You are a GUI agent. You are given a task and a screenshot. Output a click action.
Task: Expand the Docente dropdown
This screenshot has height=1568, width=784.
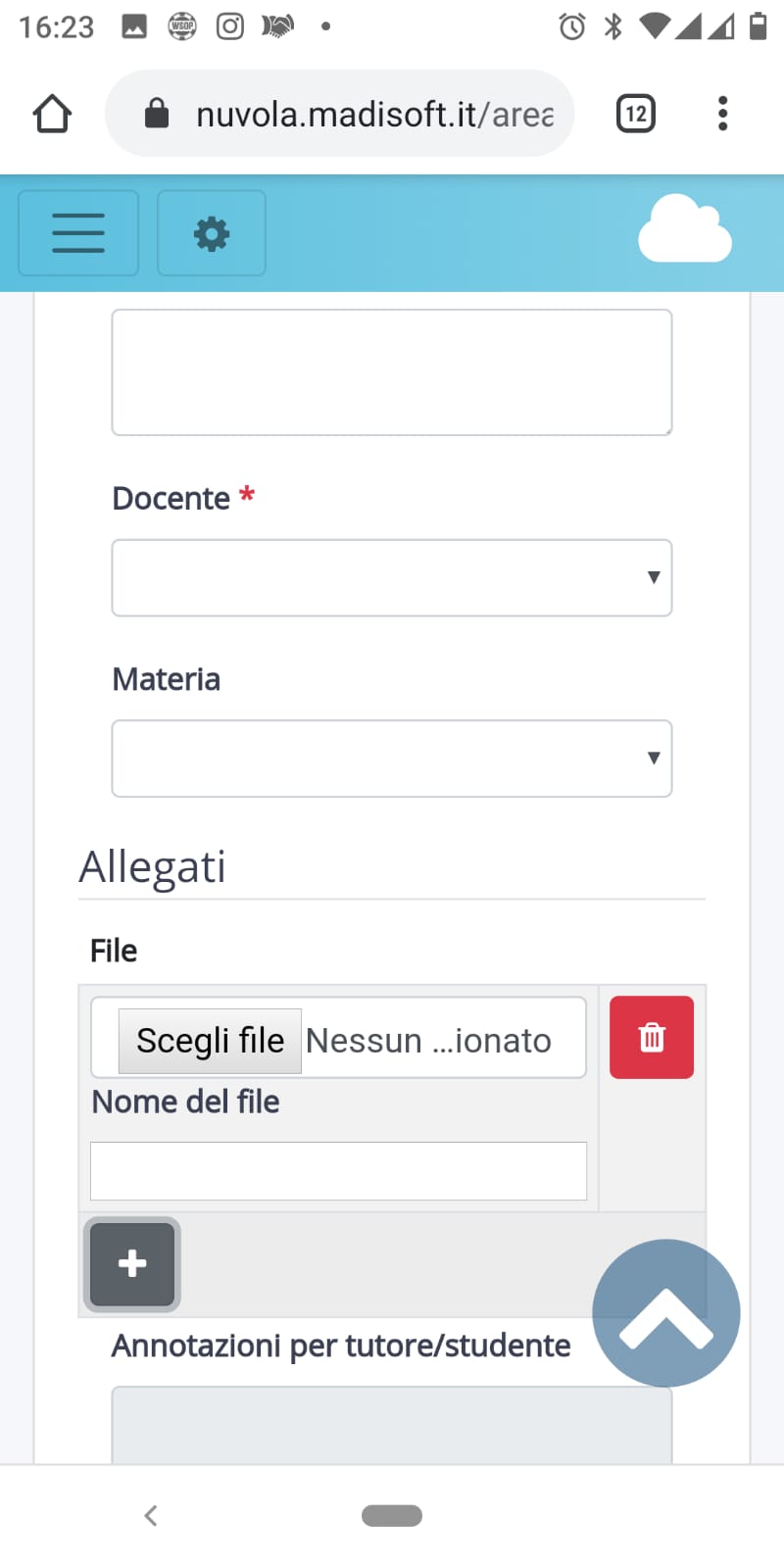point(392,578)
